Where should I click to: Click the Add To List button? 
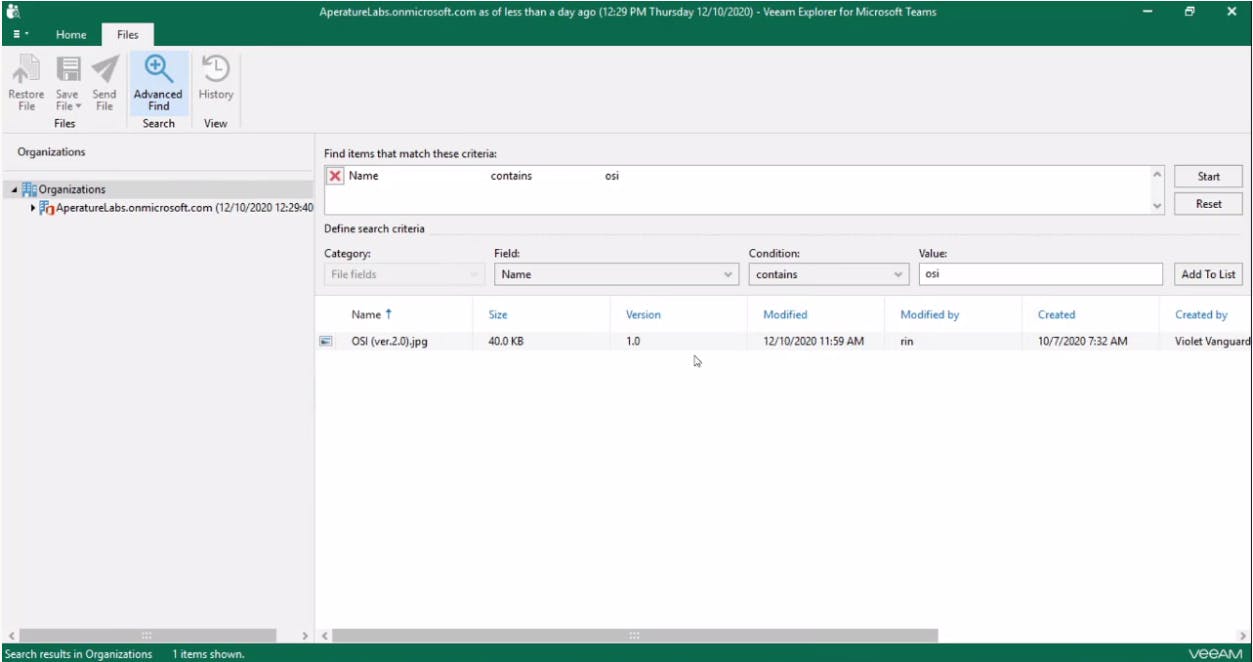pos(1208,274)
